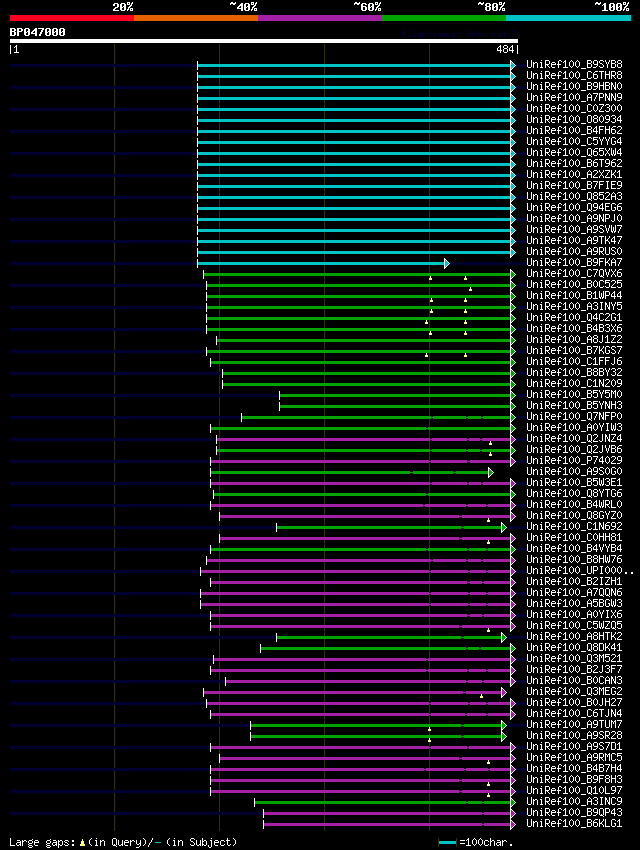Click the cyan ~100% legend segment
640x850 pixels.
point(568,18)
